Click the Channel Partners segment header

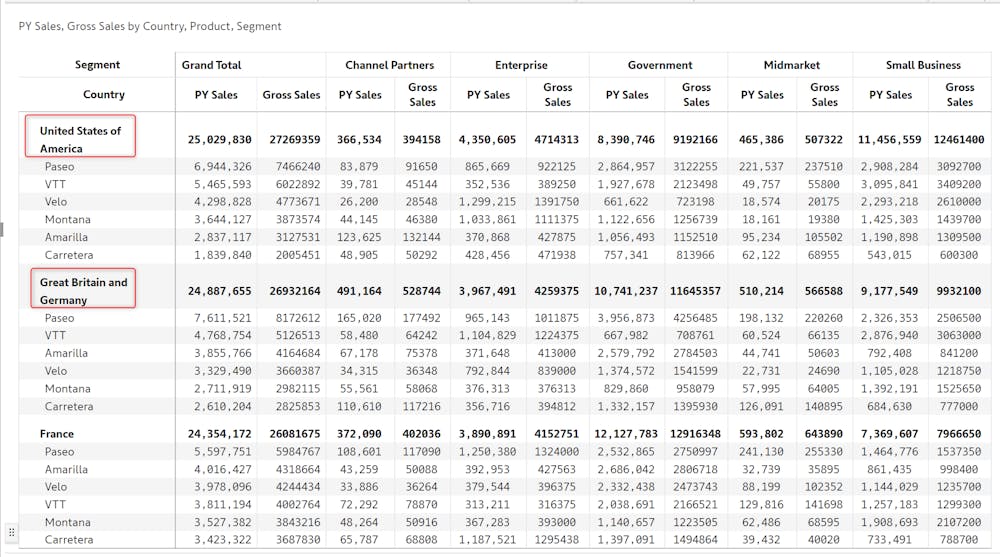pos(390,65)
